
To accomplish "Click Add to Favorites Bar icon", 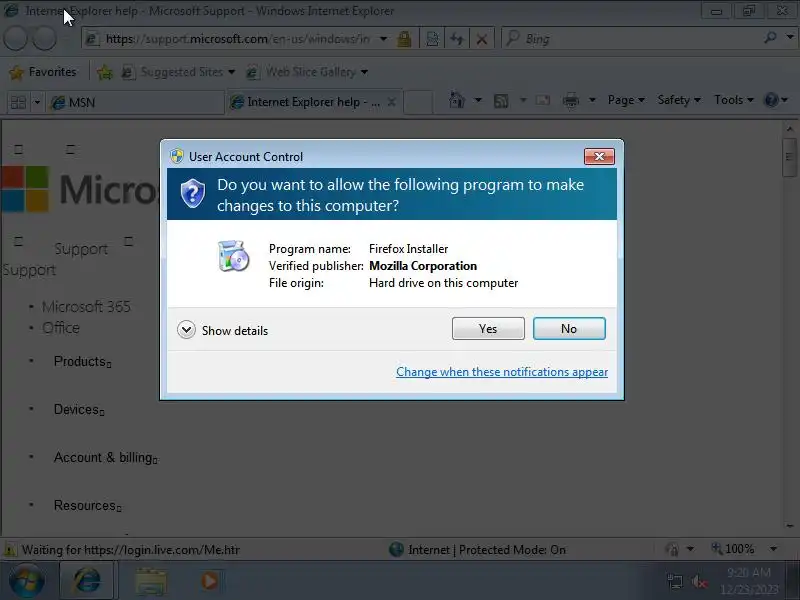I will point(105,72).
